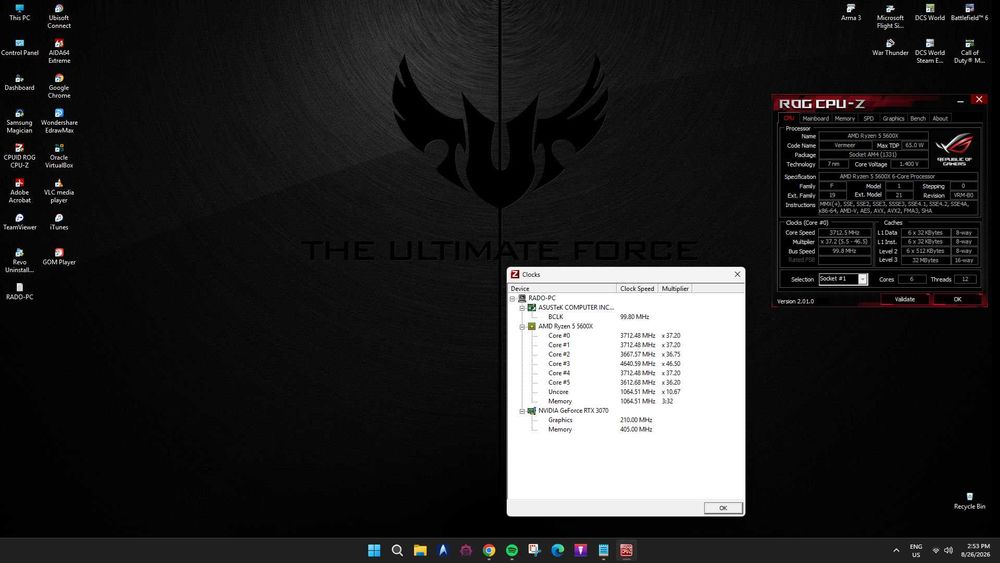This screenshot has height=563, width=1000.
Task: Click the Dashboard desktop icon
Action: 19,82
